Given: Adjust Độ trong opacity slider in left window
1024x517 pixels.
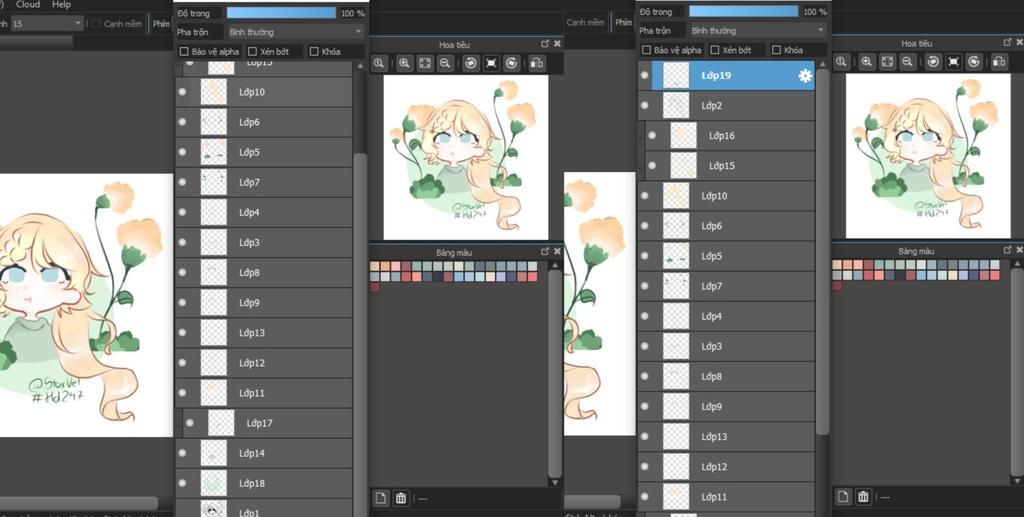Looking at the screenshot, I should [x=281, y=13].
